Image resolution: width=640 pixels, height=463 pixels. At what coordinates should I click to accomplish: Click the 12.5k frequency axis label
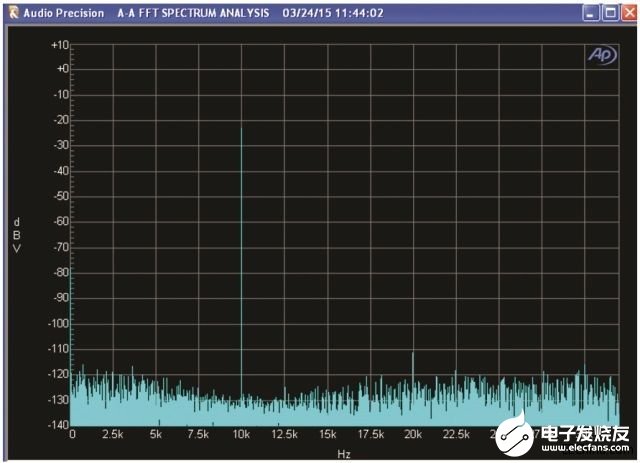pos(284,434)
